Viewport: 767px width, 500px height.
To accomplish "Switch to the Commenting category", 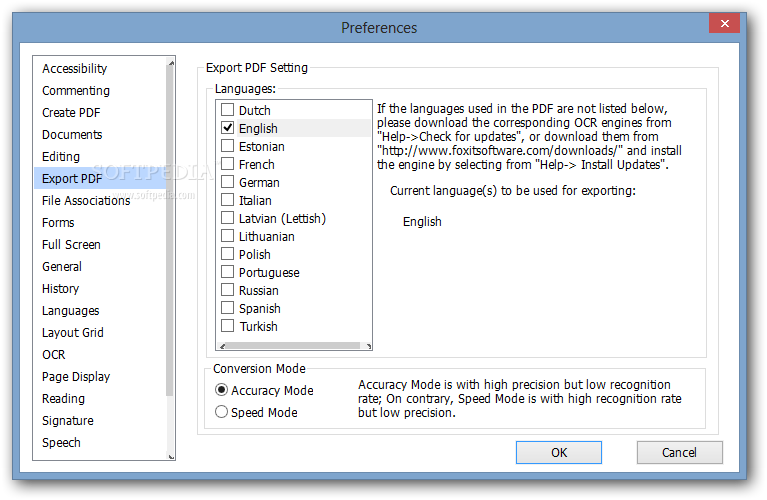I will (75, 90).
